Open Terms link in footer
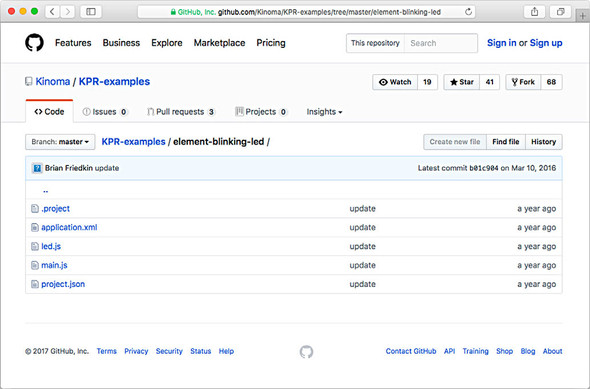590x389 pixels. coord(106,351)
